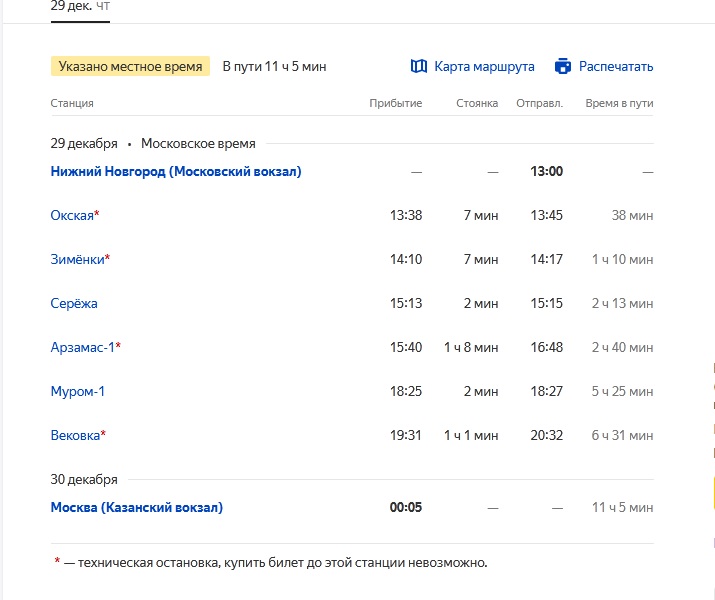Click the Прибытие column header

396,103
